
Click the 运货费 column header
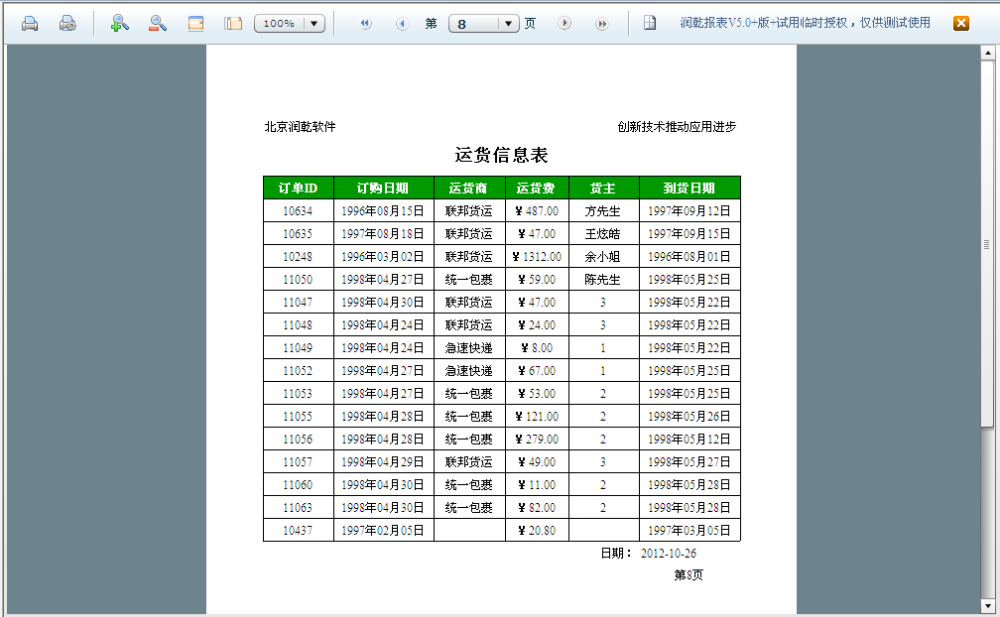click(537, 188)
